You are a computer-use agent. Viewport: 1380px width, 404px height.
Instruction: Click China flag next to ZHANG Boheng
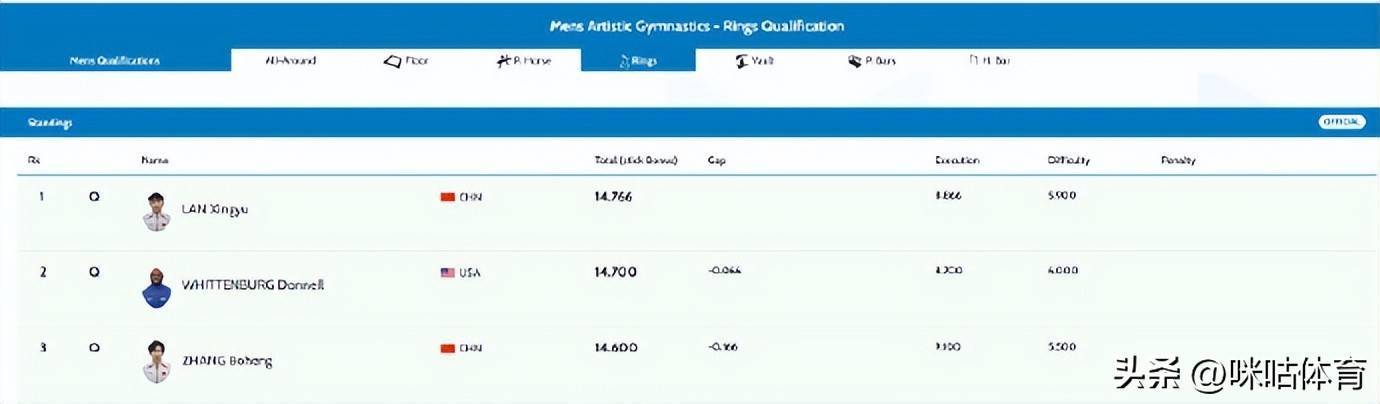click(448, 348)
